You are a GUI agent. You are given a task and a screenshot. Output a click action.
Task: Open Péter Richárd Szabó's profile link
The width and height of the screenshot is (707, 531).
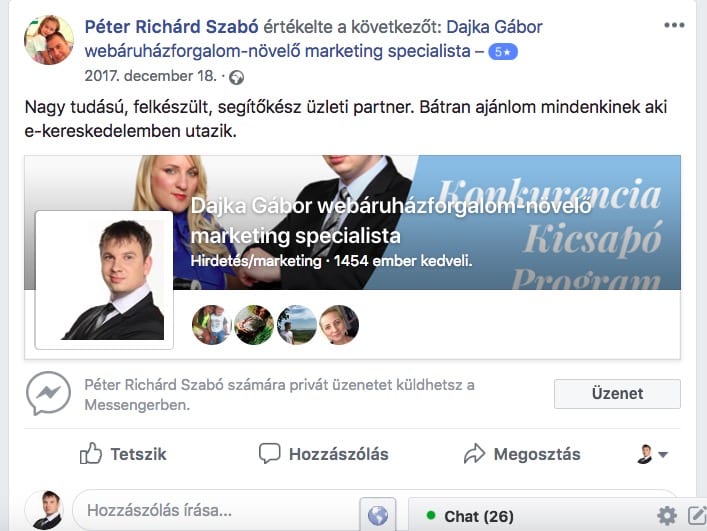[171, 27]
